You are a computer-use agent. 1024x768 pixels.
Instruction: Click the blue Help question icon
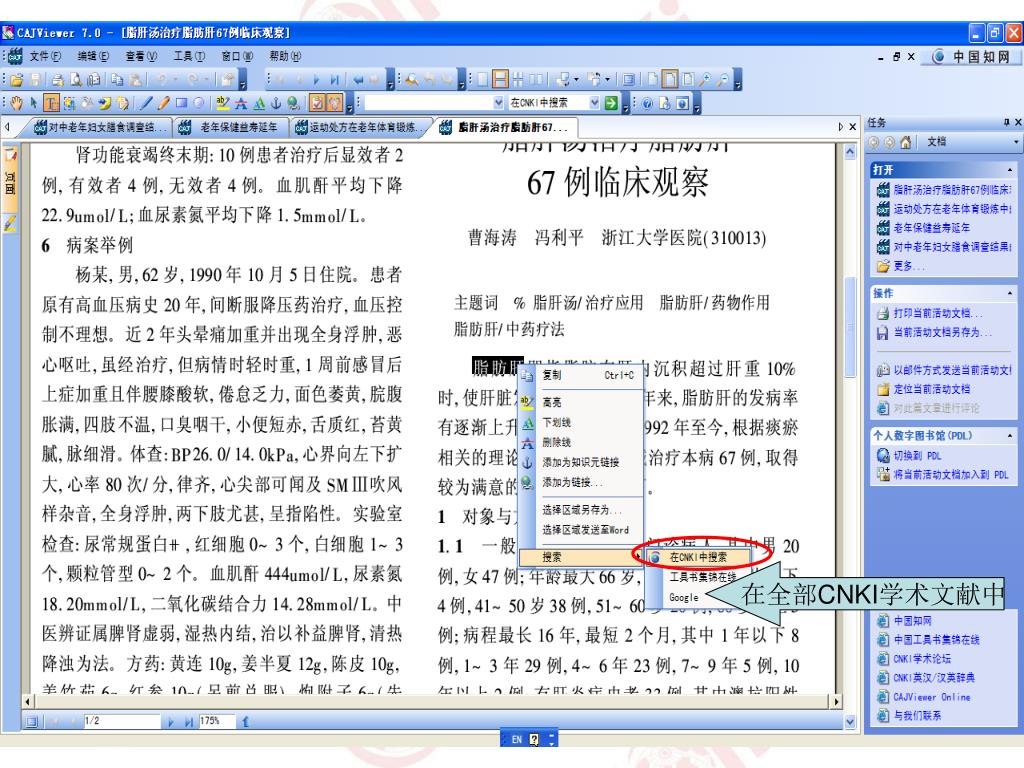tap(647, 103)
